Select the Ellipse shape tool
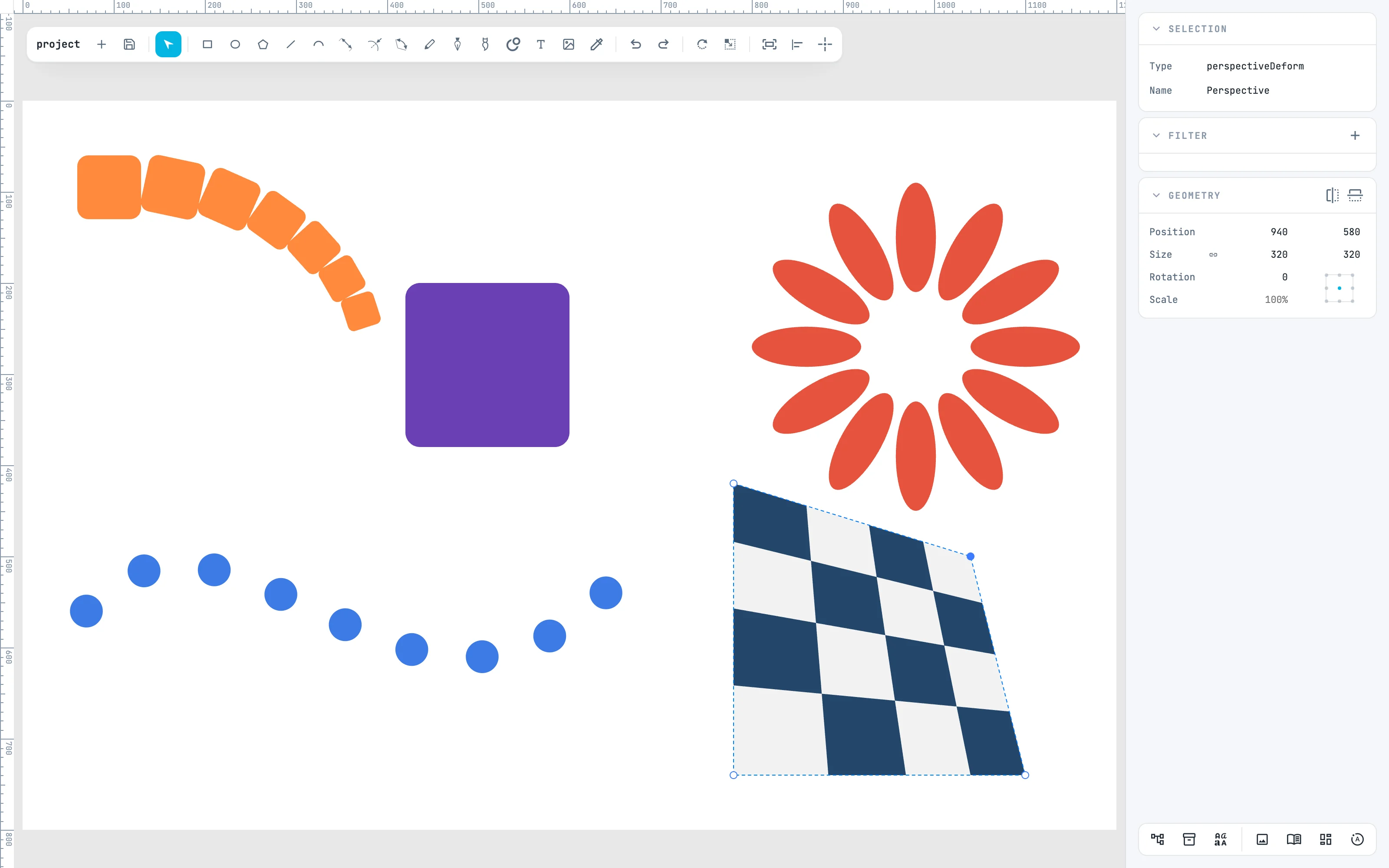The width and height of the screenshot is (1389, 868). 235,44
